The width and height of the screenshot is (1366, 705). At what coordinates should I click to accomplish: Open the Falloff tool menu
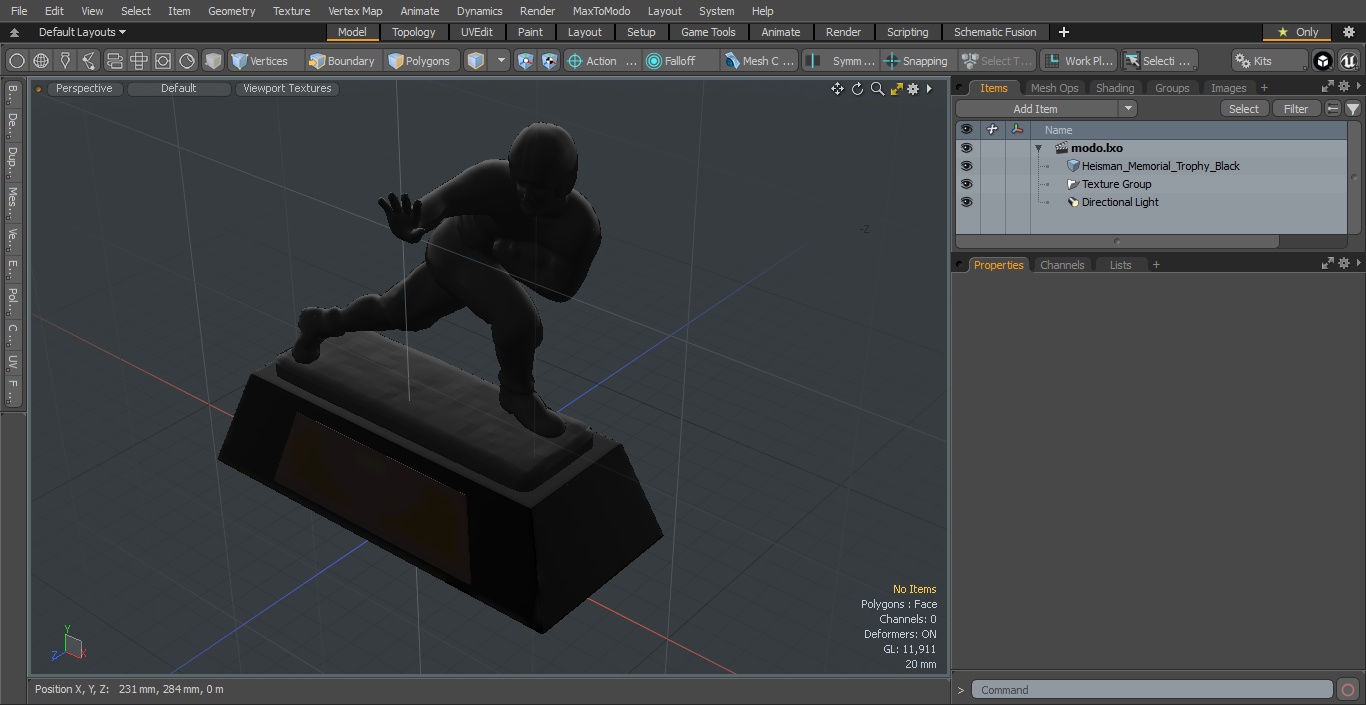680,61
